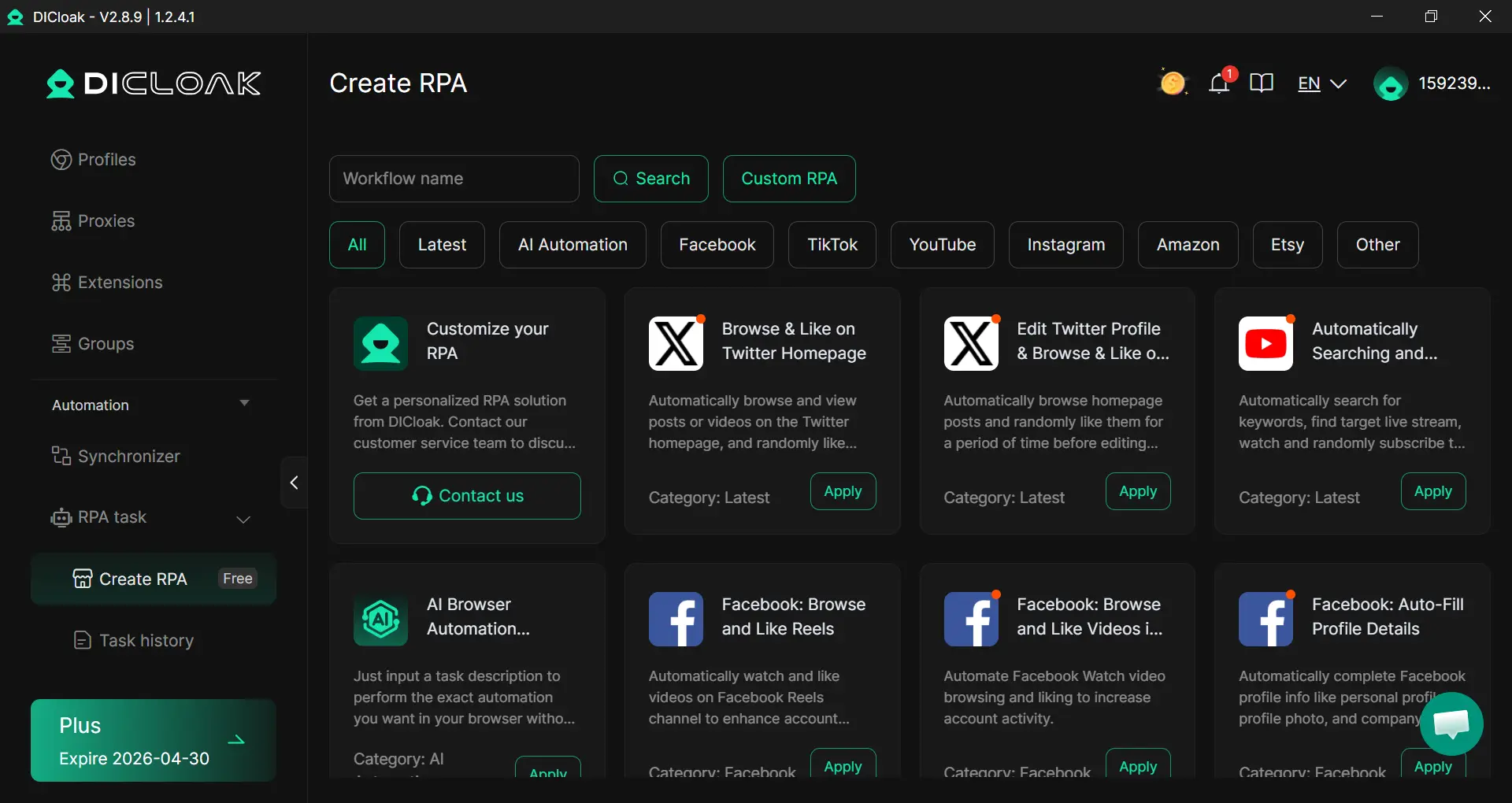Select the TikTok category tab
1512x803 pixels.
(x=832, y=245)
